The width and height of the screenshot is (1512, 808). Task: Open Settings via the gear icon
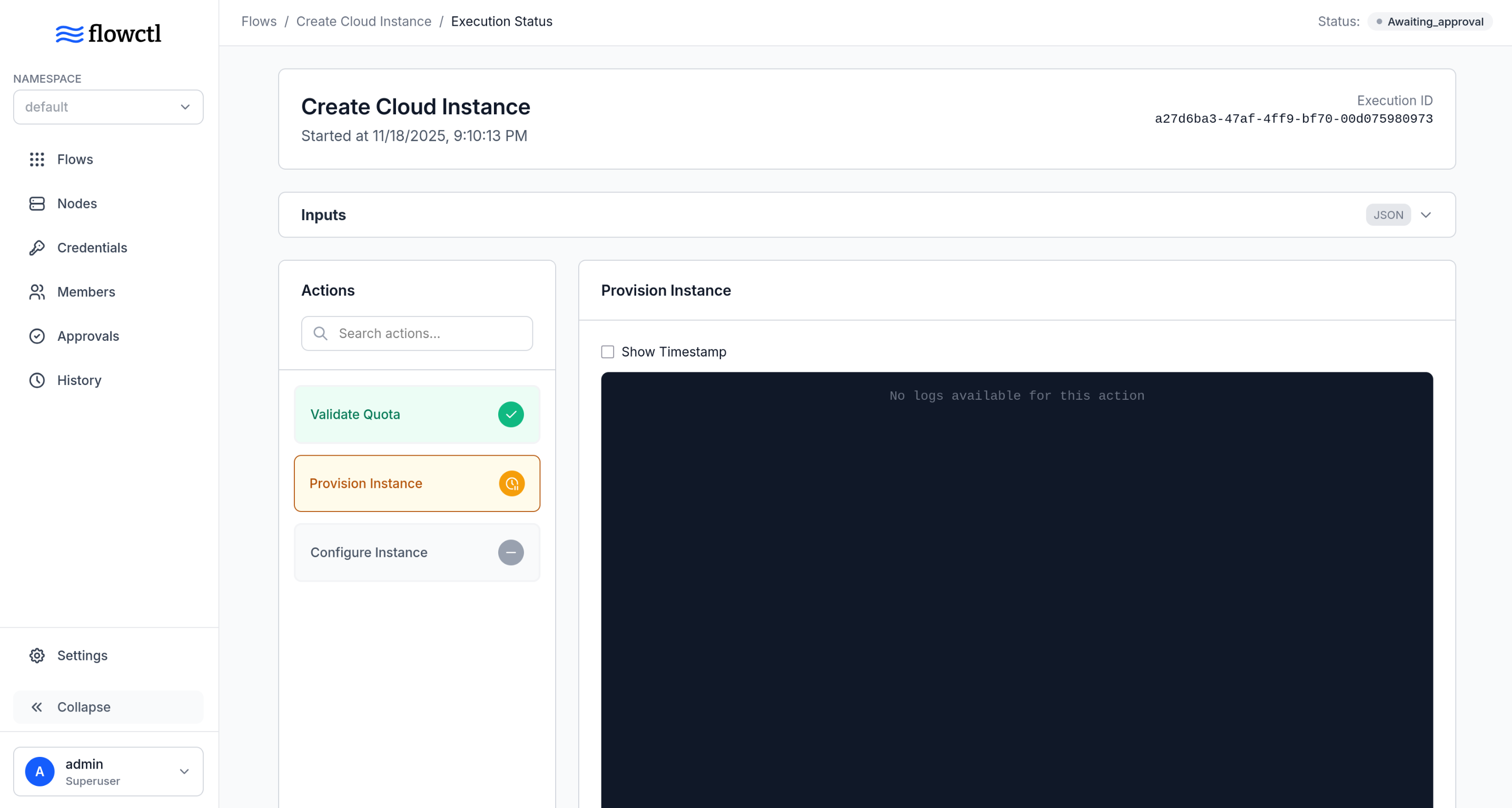36,655
